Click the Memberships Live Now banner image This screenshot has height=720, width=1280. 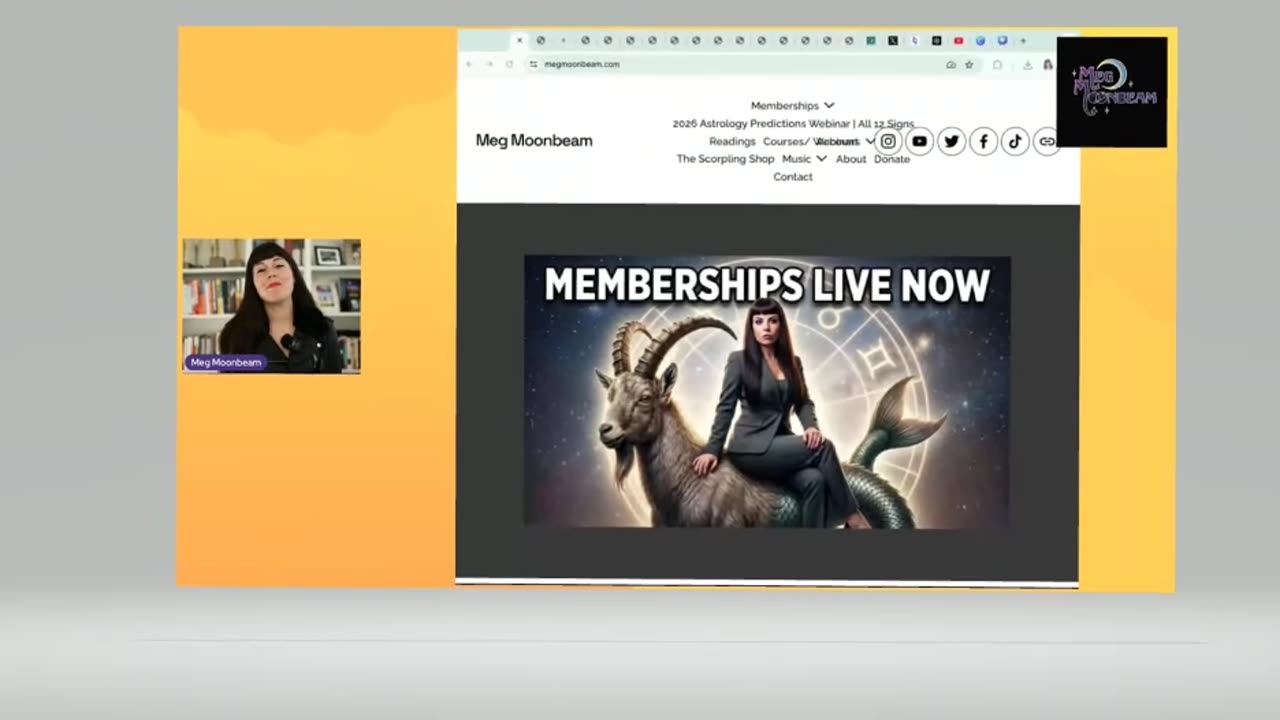pyautogui.click(x=767, y=391)
